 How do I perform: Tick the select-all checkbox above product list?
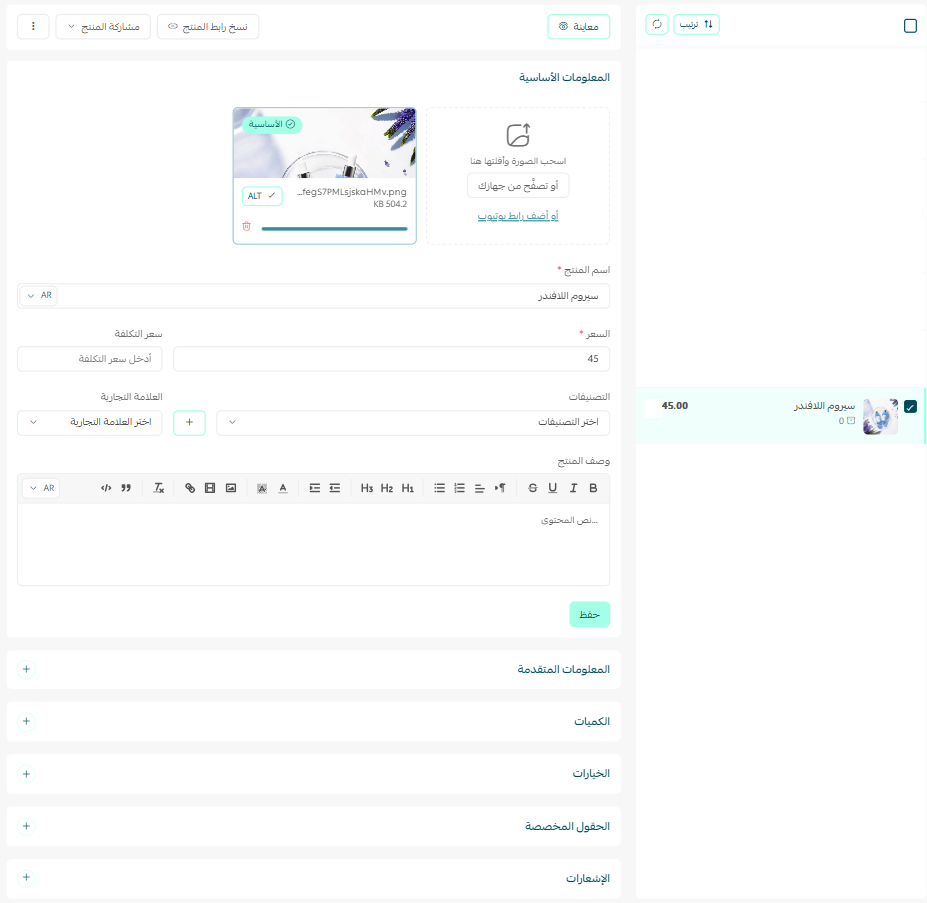(x=910, y=26)
